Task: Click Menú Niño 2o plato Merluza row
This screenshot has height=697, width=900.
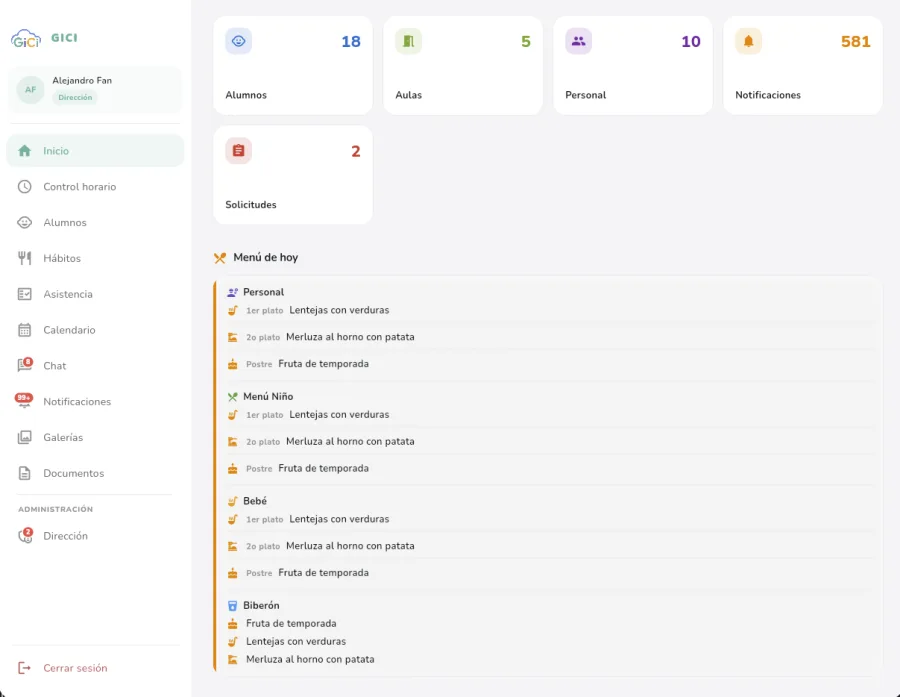Action: 550,442
